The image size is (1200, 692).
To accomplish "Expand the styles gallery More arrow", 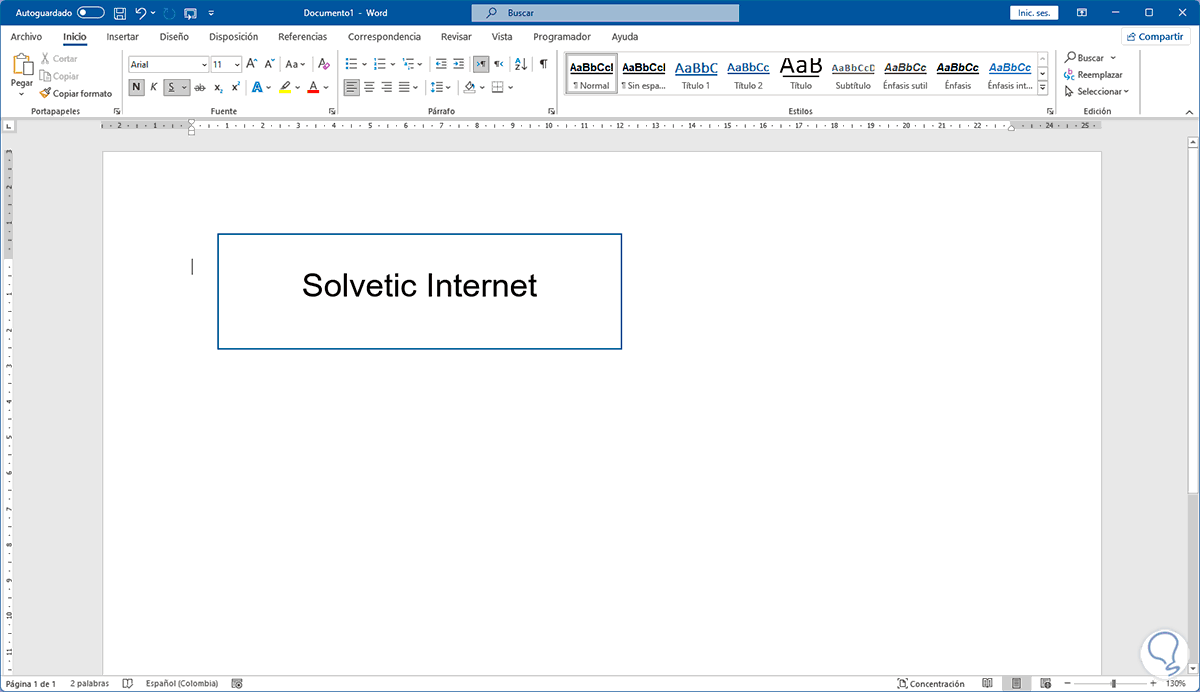I will (x=1043, y=87).
